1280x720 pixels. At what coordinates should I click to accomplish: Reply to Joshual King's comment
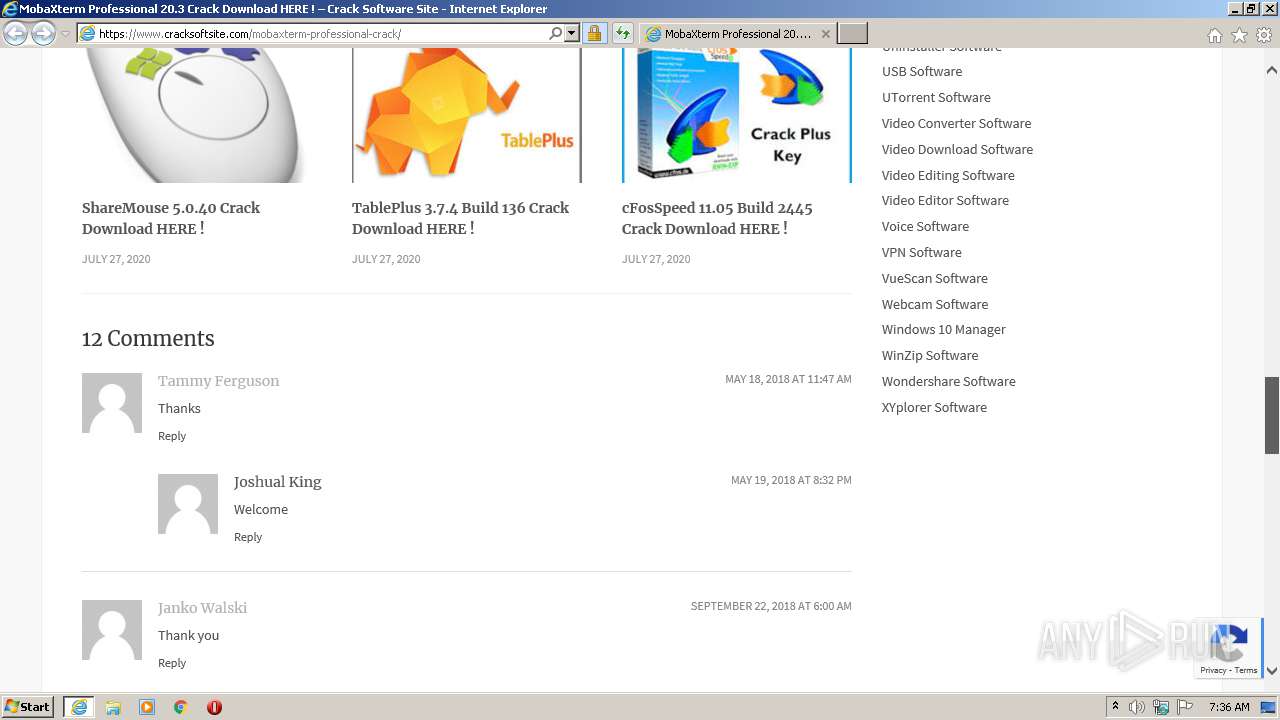[248, 537]
